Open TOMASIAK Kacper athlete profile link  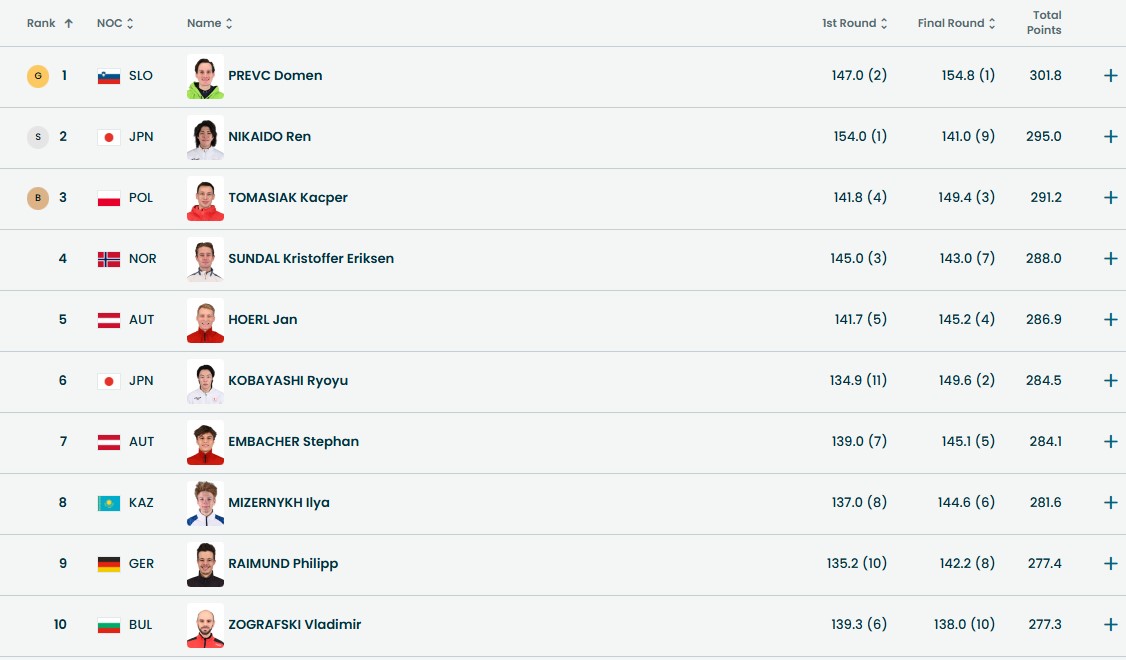pyautogui.click(x=288, y=198)
